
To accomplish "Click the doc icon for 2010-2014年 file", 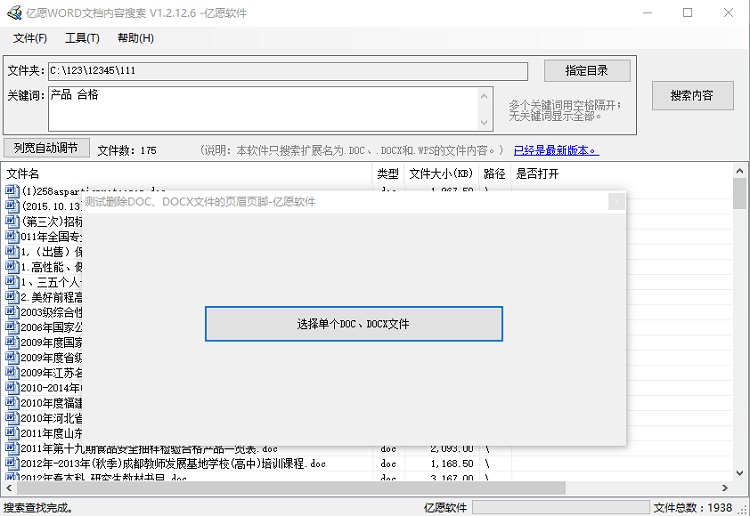I will (12, 388).
